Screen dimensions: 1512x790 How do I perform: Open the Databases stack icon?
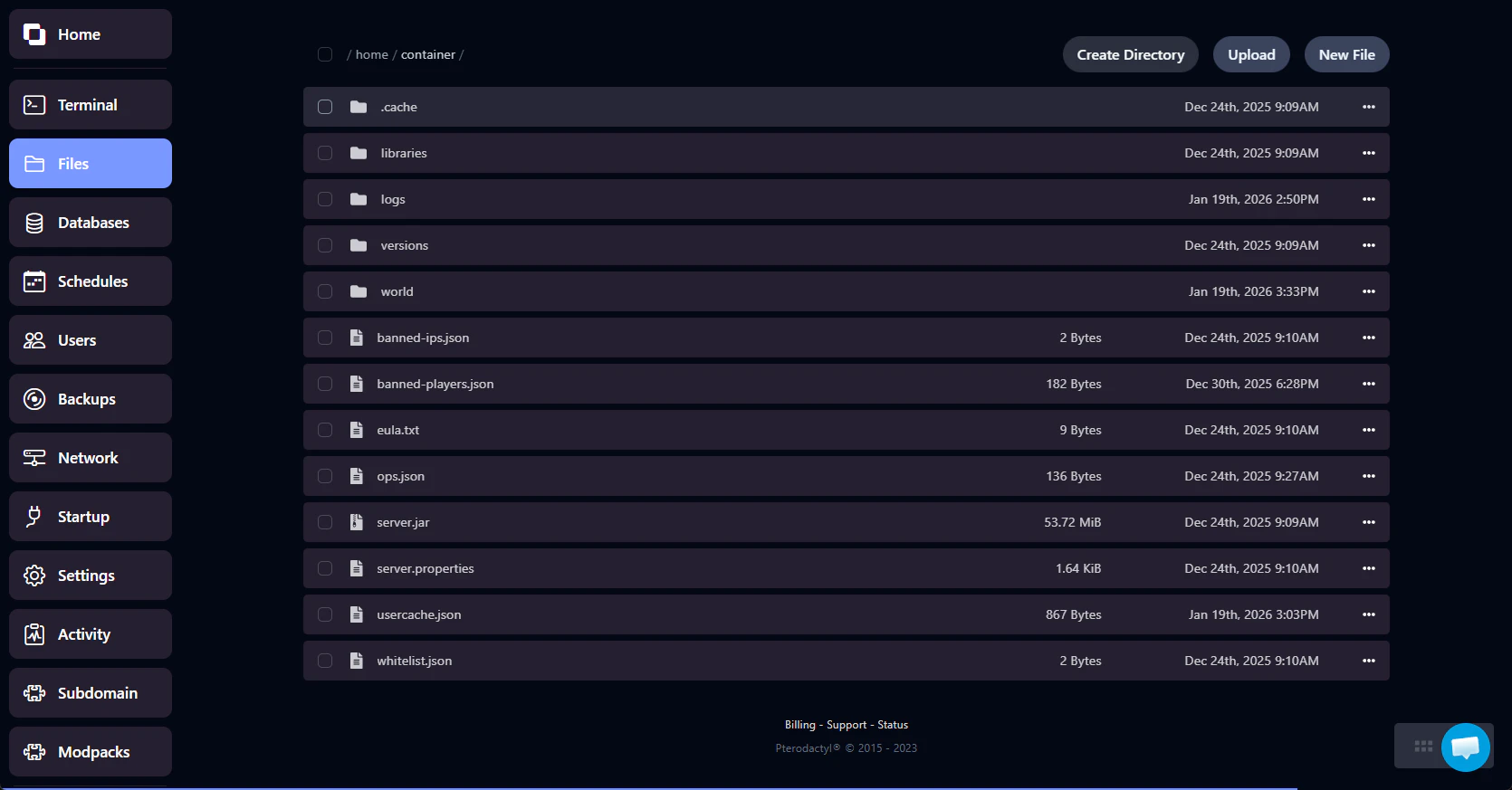34,223
